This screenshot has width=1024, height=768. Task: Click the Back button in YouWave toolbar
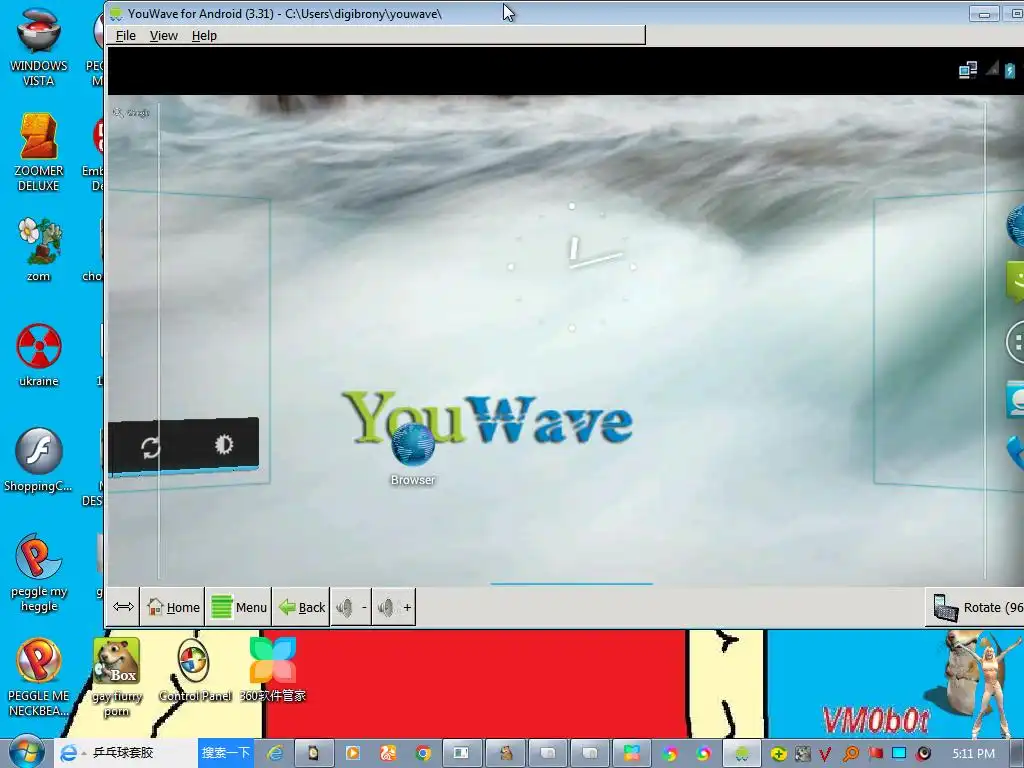[301, 607]
